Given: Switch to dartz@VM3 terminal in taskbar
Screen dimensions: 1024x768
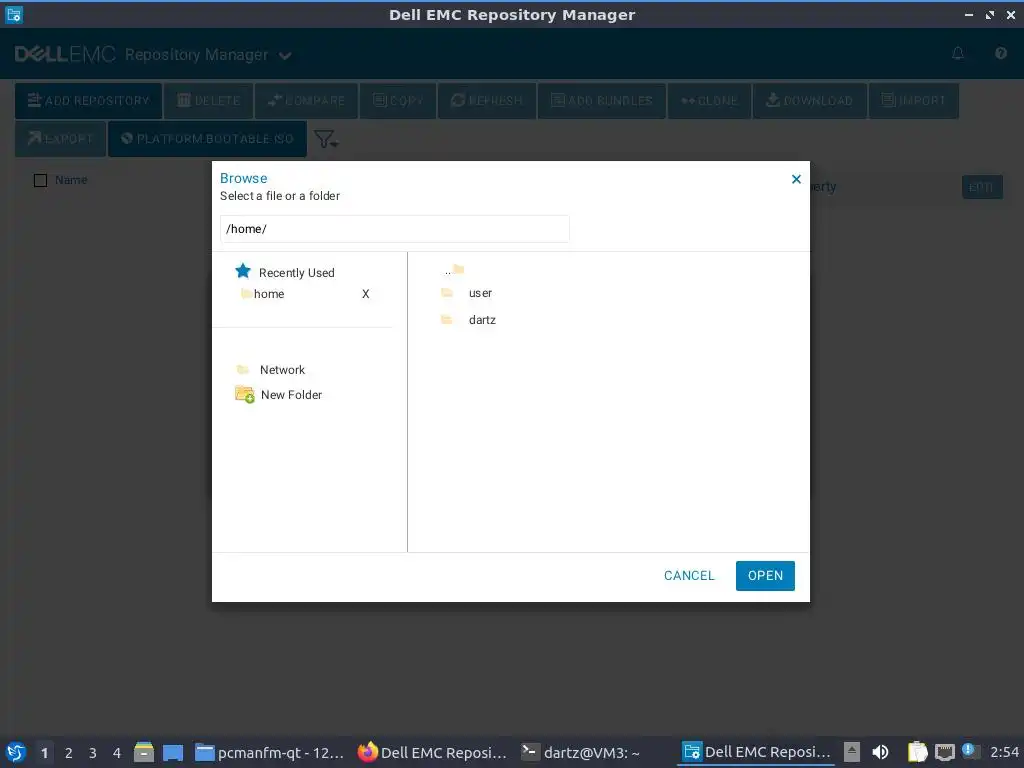Looking at the screenshot, I should [580, 753].
